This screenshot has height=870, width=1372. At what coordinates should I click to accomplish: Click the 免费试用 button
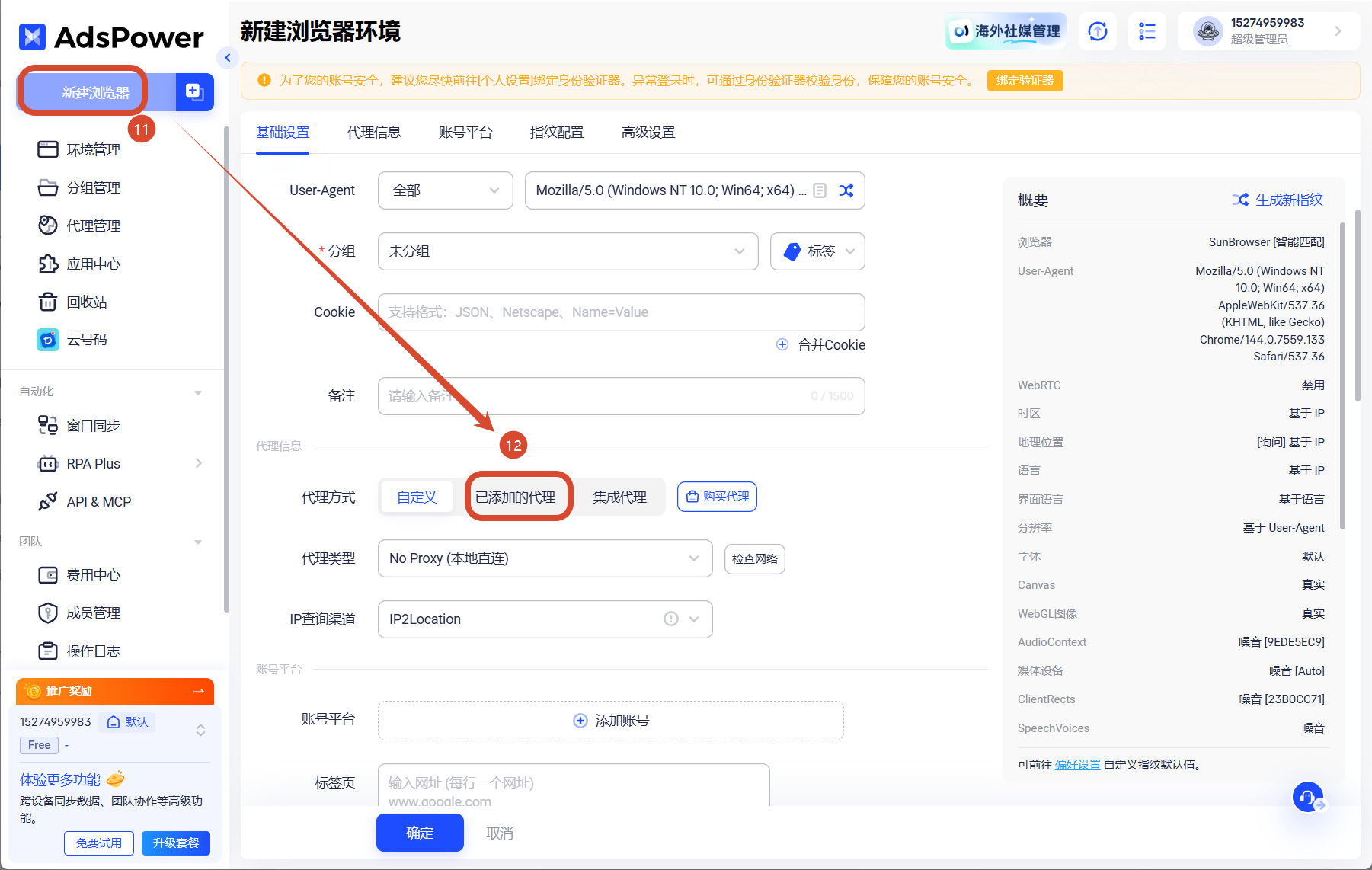[99, 843]
